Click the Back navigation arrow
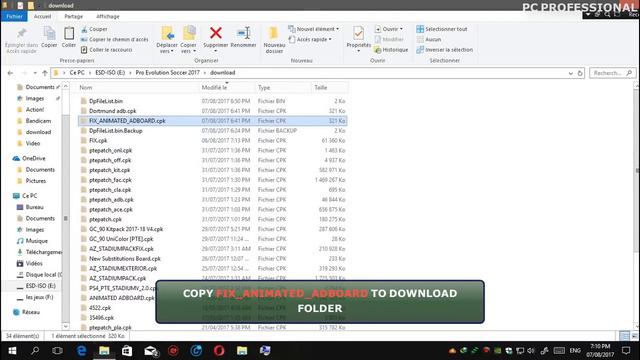The image size is (640, 360). pos(10,73)
